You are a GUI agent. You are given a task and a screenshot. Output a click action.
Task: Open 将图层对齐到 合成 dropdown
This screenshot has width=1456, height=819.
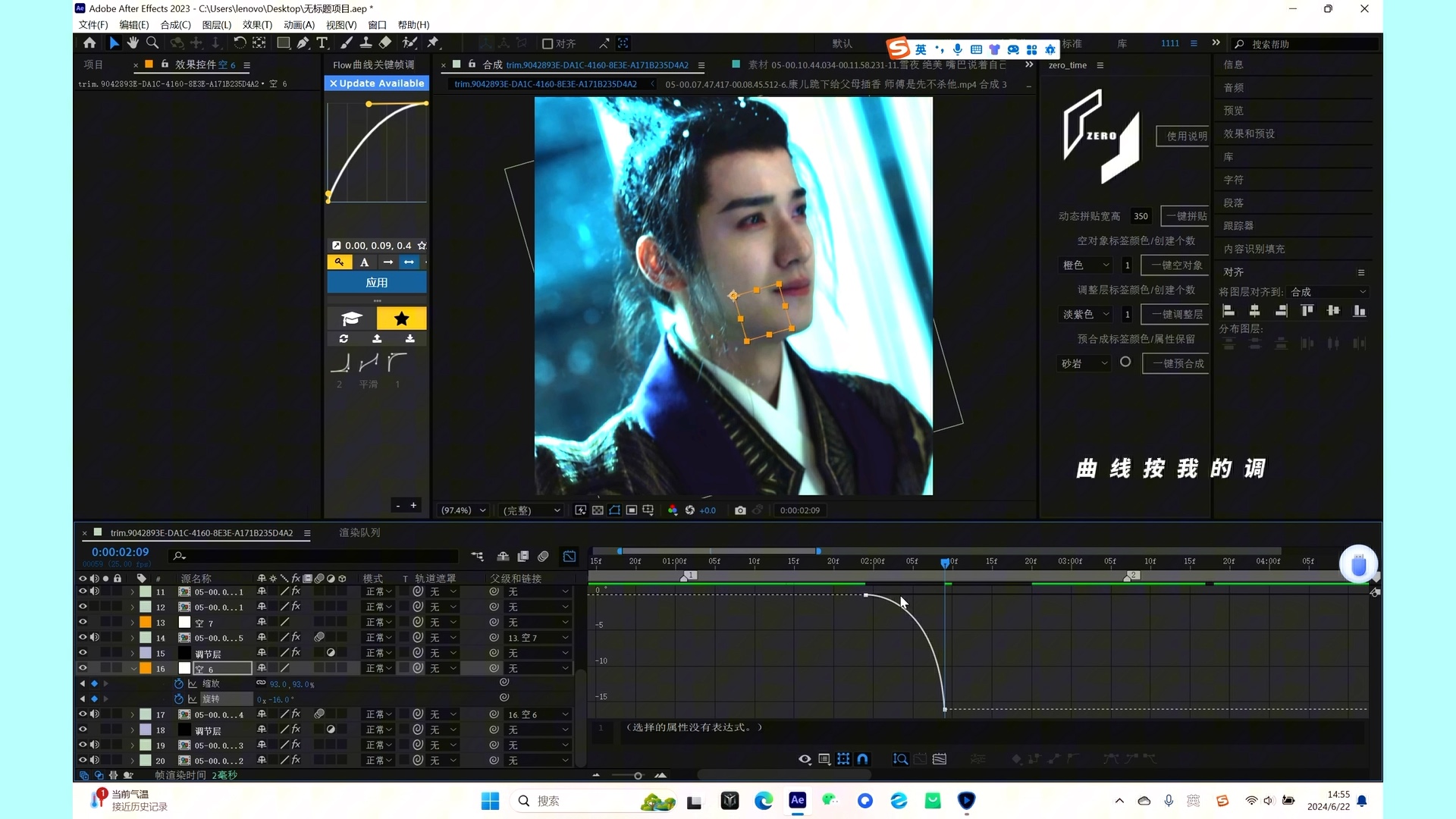pyautogui.click(x=1329, y=292)
